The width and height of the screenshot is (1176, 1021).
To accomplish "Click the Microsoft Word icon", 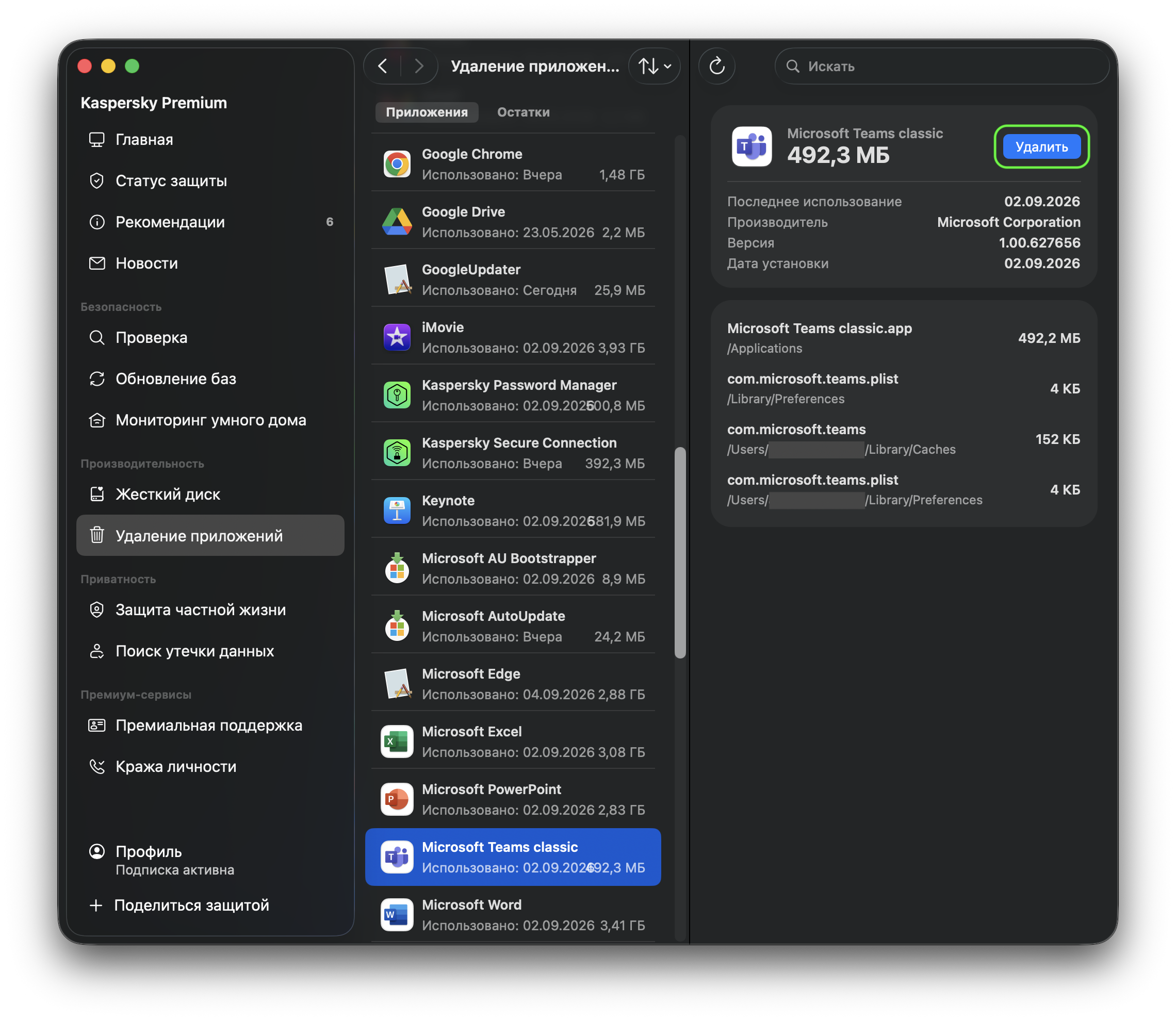I will click(x=397, y=915).
